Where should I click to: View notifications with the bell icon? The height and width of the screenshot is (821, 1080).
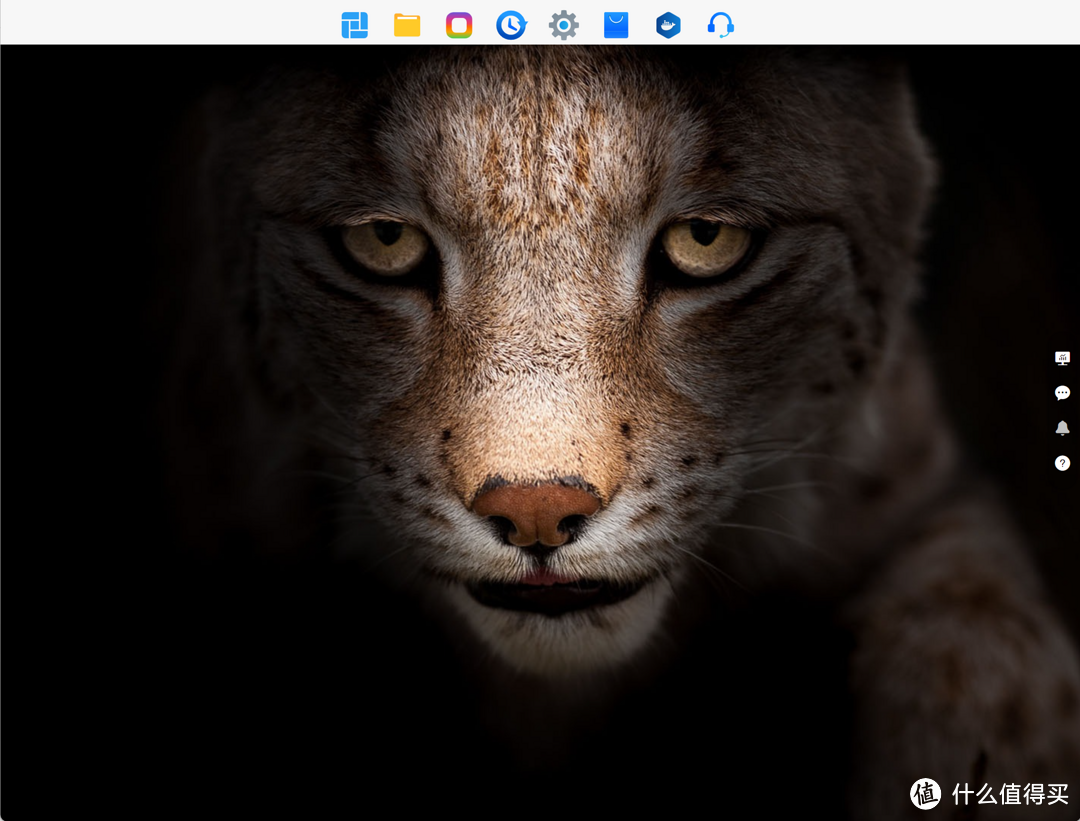[1062, 428]
